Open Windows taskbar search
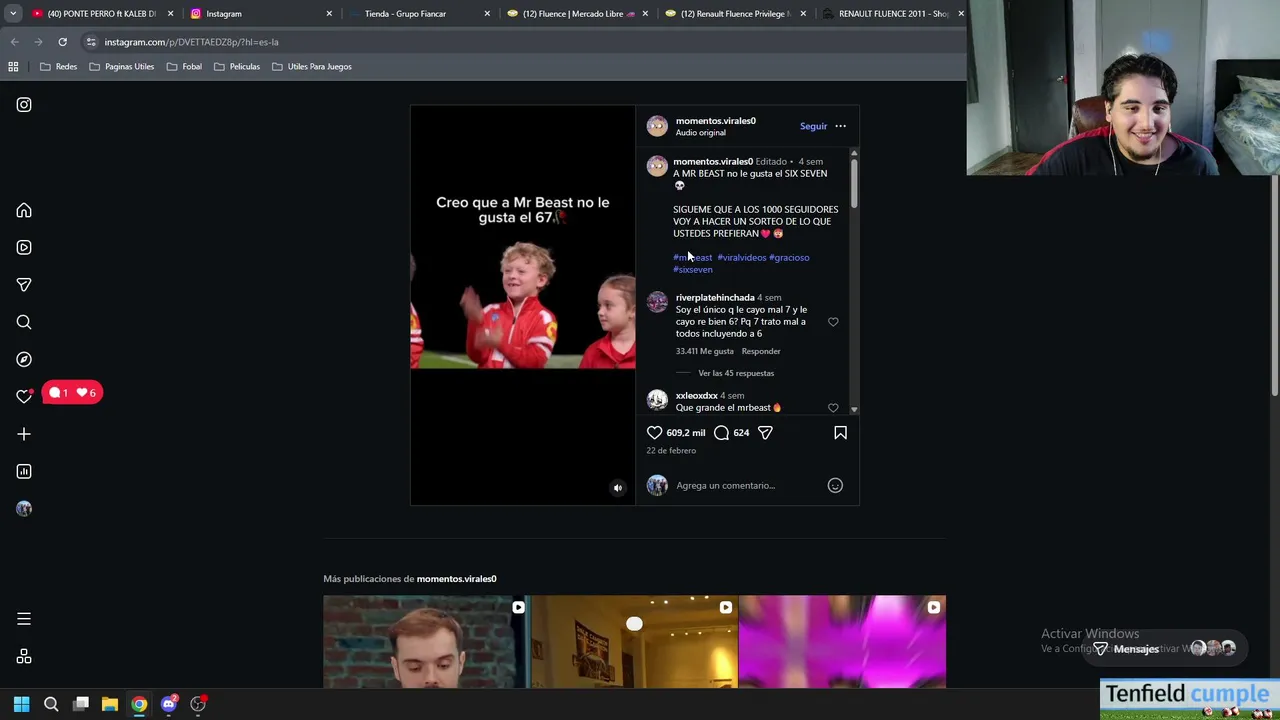 click(51, 704)
